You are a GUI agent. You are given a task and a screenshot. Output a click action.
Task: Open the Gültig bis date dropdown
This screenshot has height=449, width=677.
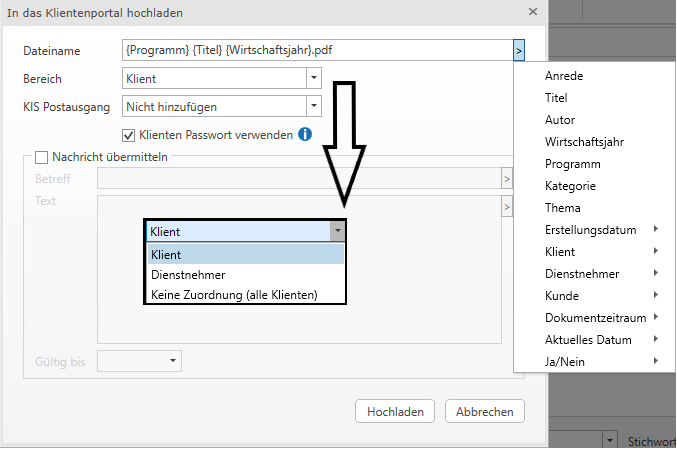coord(173,359)
